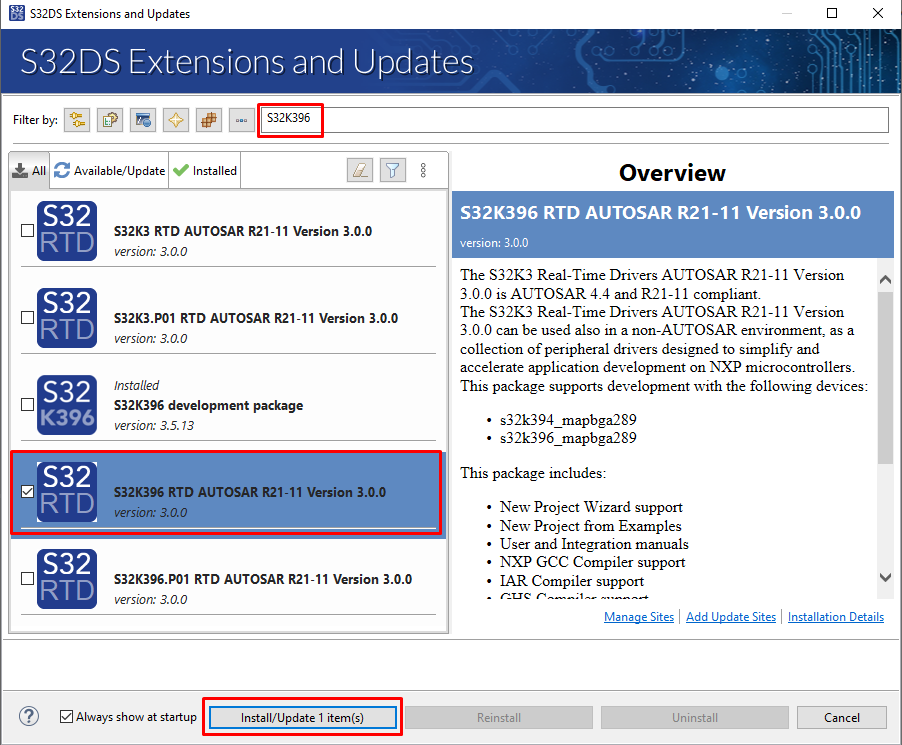Click the Overview scrollbar up arrow
This screenshot has width=902, height=745.
(886, 280)
